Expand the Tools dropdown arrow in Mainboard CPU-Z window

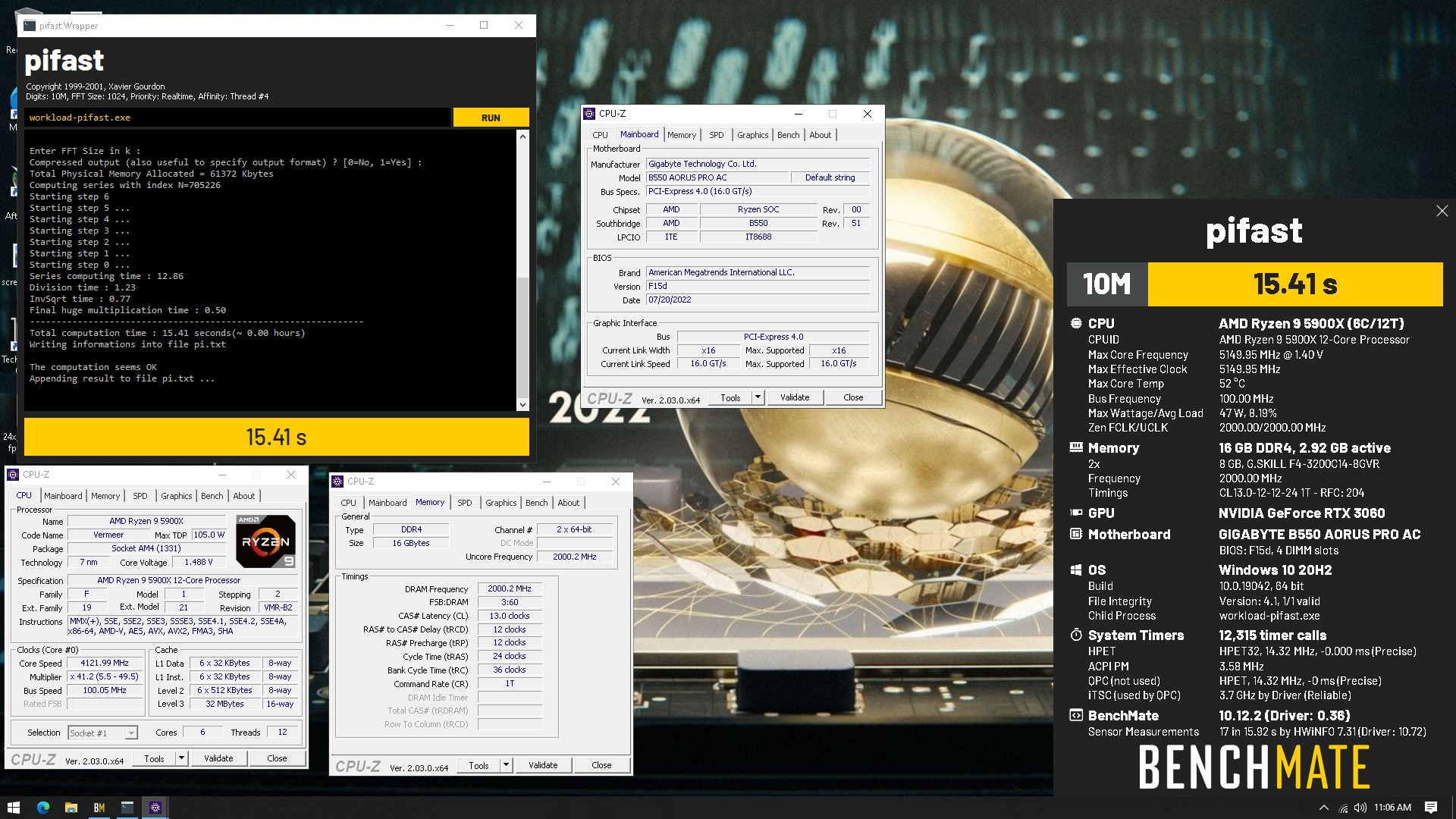click(x=758, y=397)
